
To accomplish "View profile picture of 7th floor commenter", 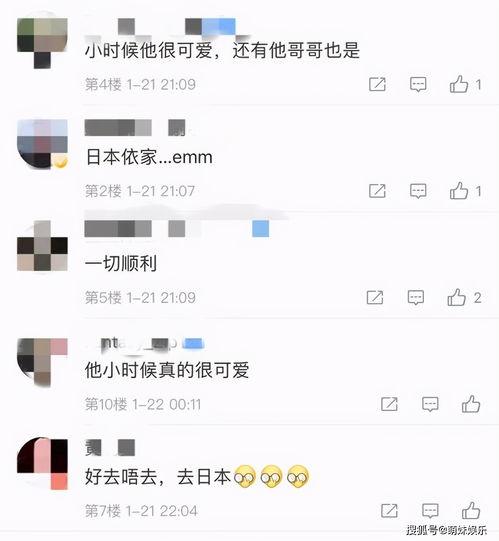I will pyautogui.click(x=42, y=463).
